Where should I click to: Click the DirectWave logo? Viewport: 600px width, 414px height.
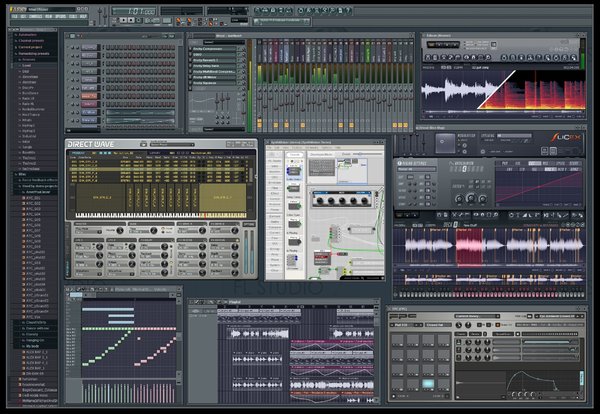click(x=91, y=144)
